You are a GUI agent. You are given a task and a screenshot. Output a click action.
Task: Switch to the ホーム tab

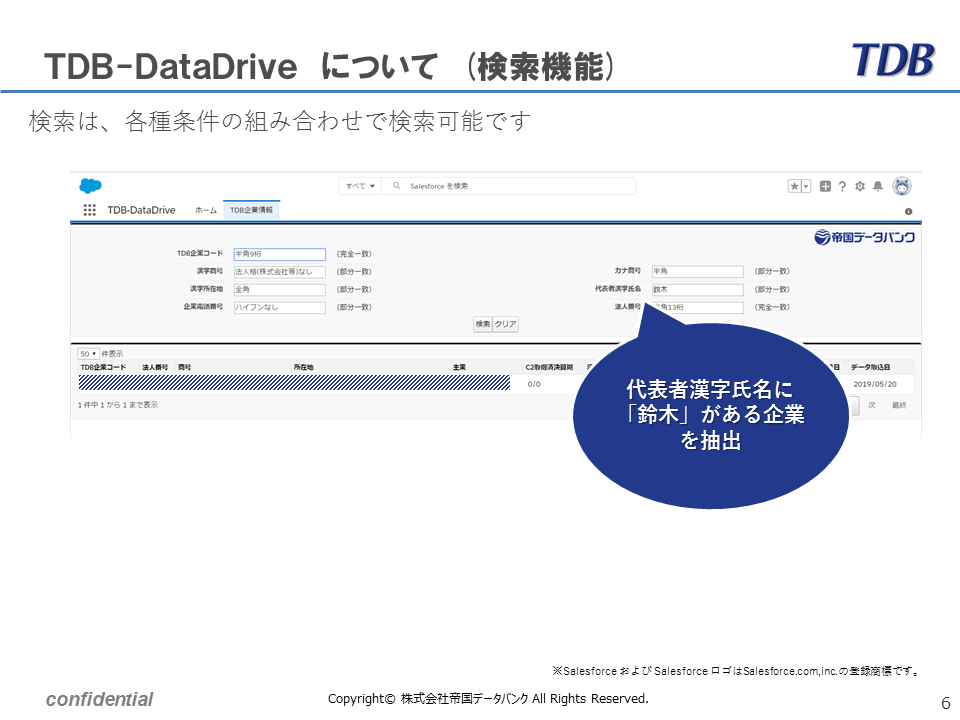click(205, 210)
